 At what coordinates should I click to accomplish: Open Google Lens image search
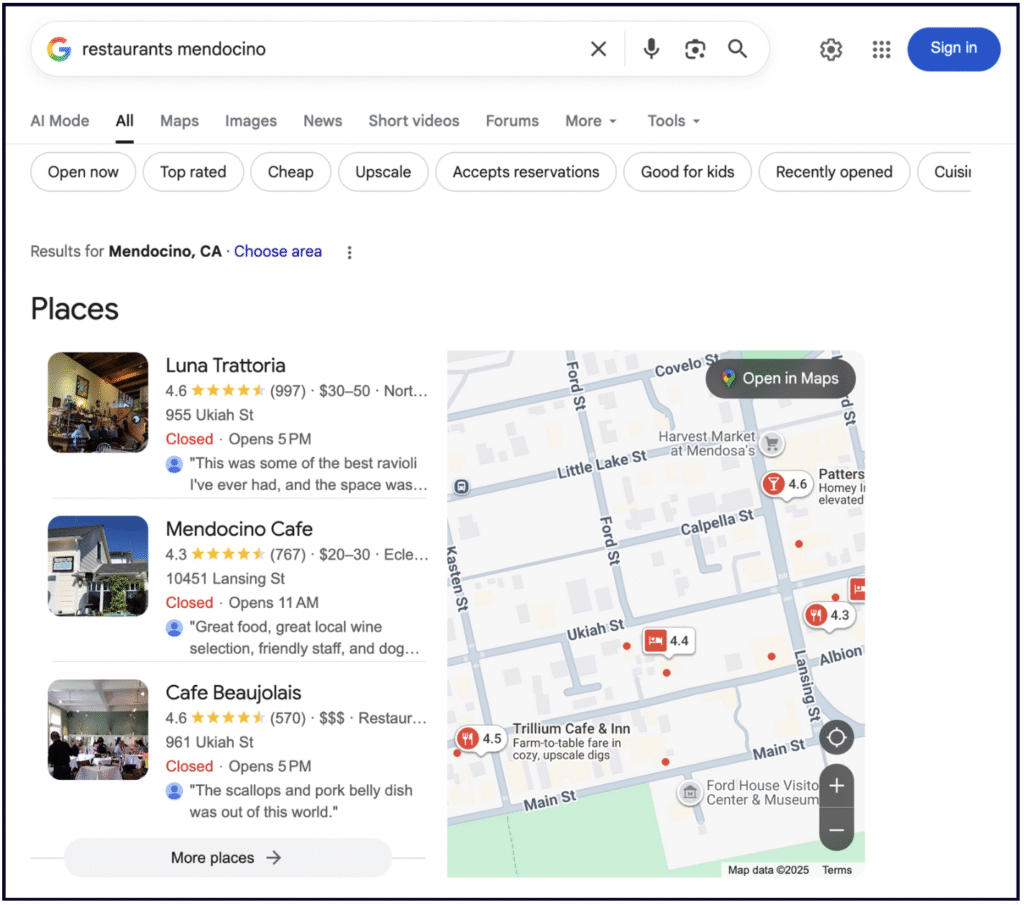tap(695, 49)
